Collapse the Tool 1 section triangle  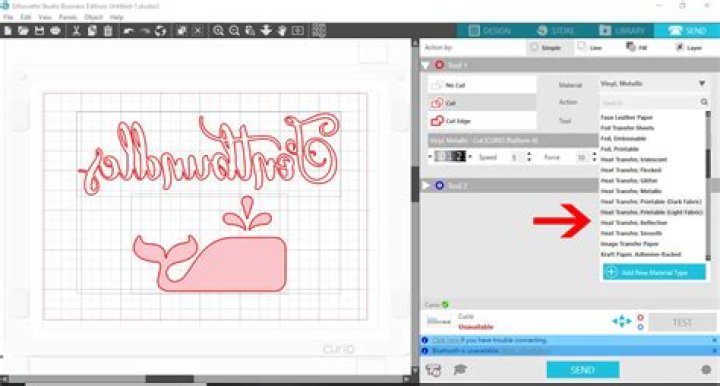426,65
